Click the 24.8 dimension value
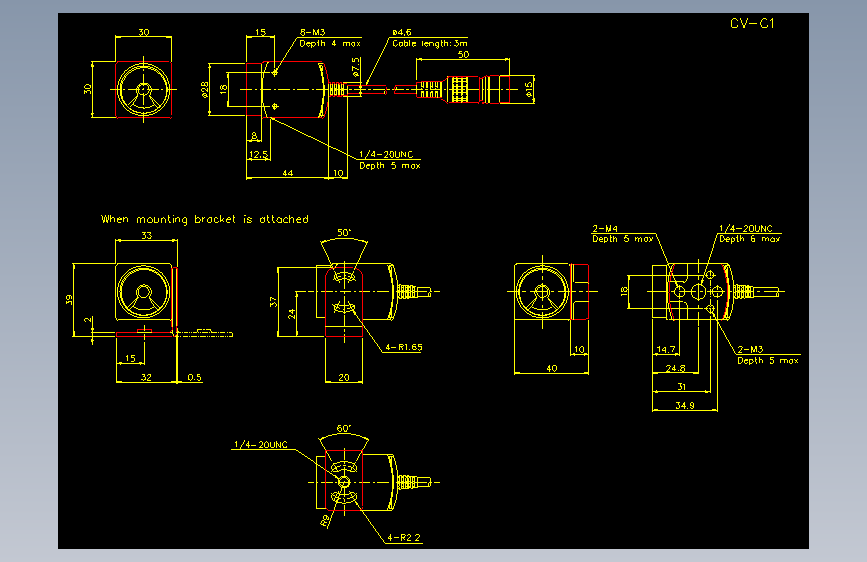 click(676, 368)
